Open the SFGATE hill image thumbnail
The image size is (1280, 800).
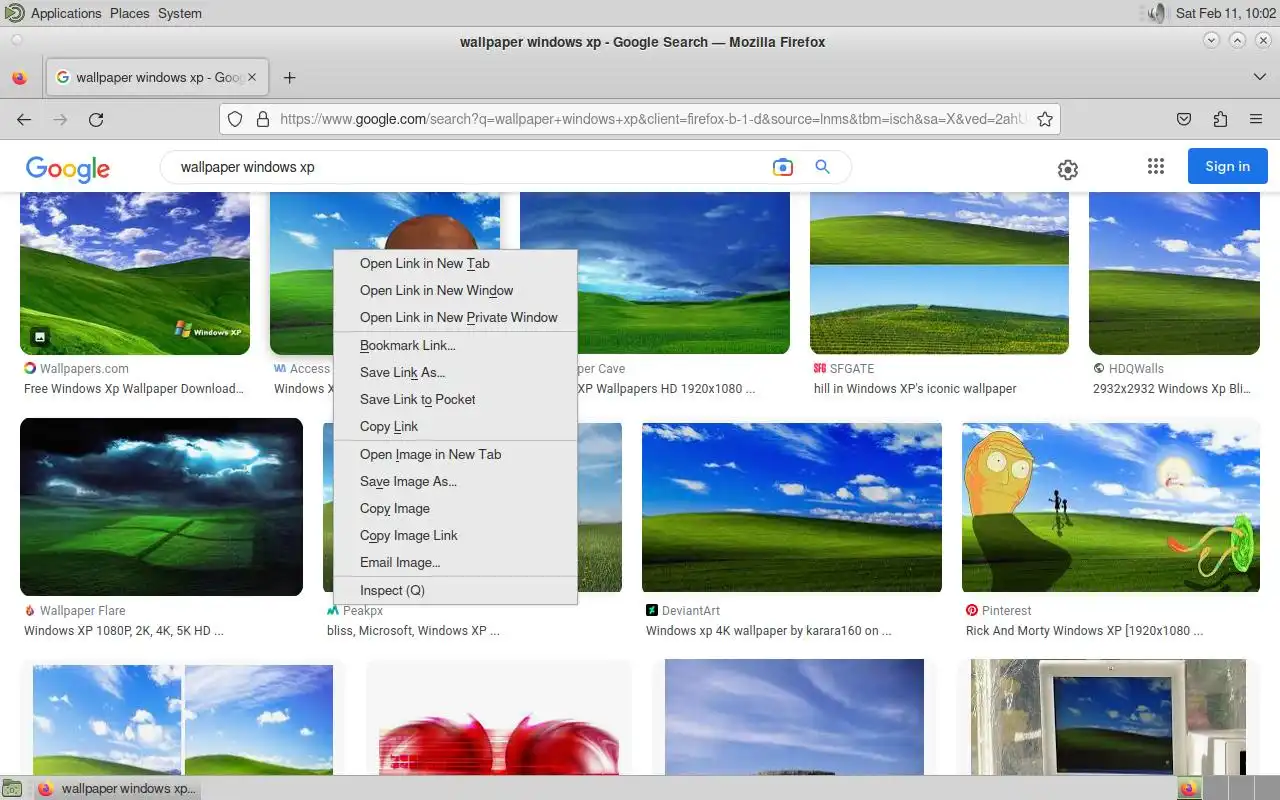pyautogui.click(x=939, y=273)
